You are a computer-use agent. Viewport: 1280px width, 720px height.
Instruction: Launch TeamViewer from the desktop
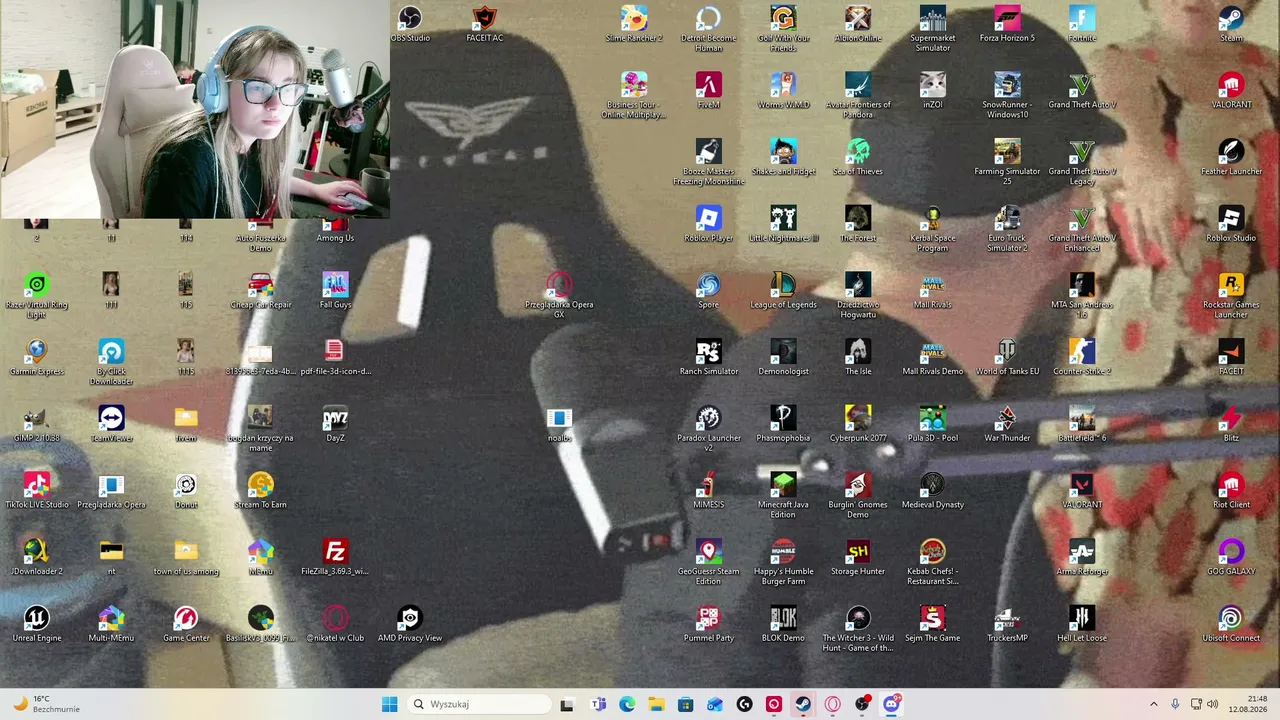111,424
